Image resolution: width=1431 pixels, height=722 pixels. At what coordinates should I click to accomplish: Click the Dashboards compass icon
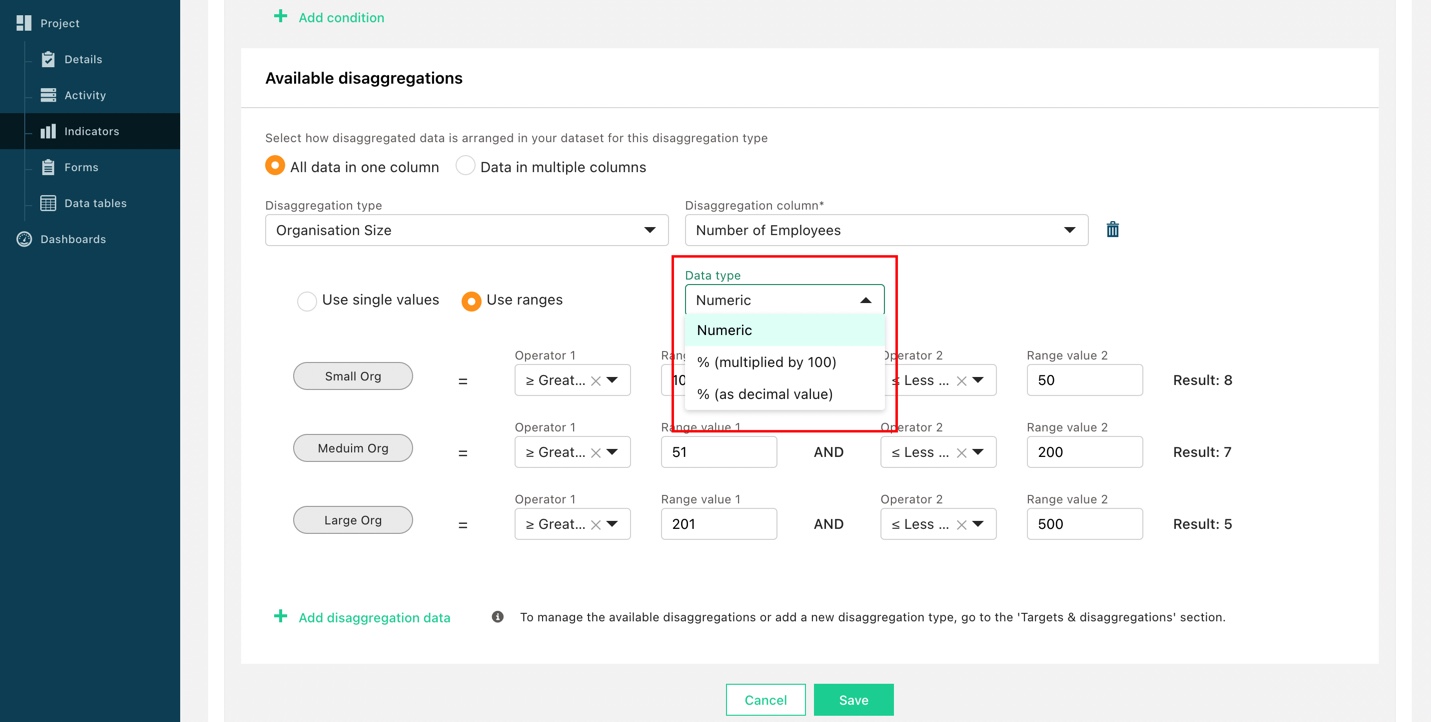(x=23, y=239)
